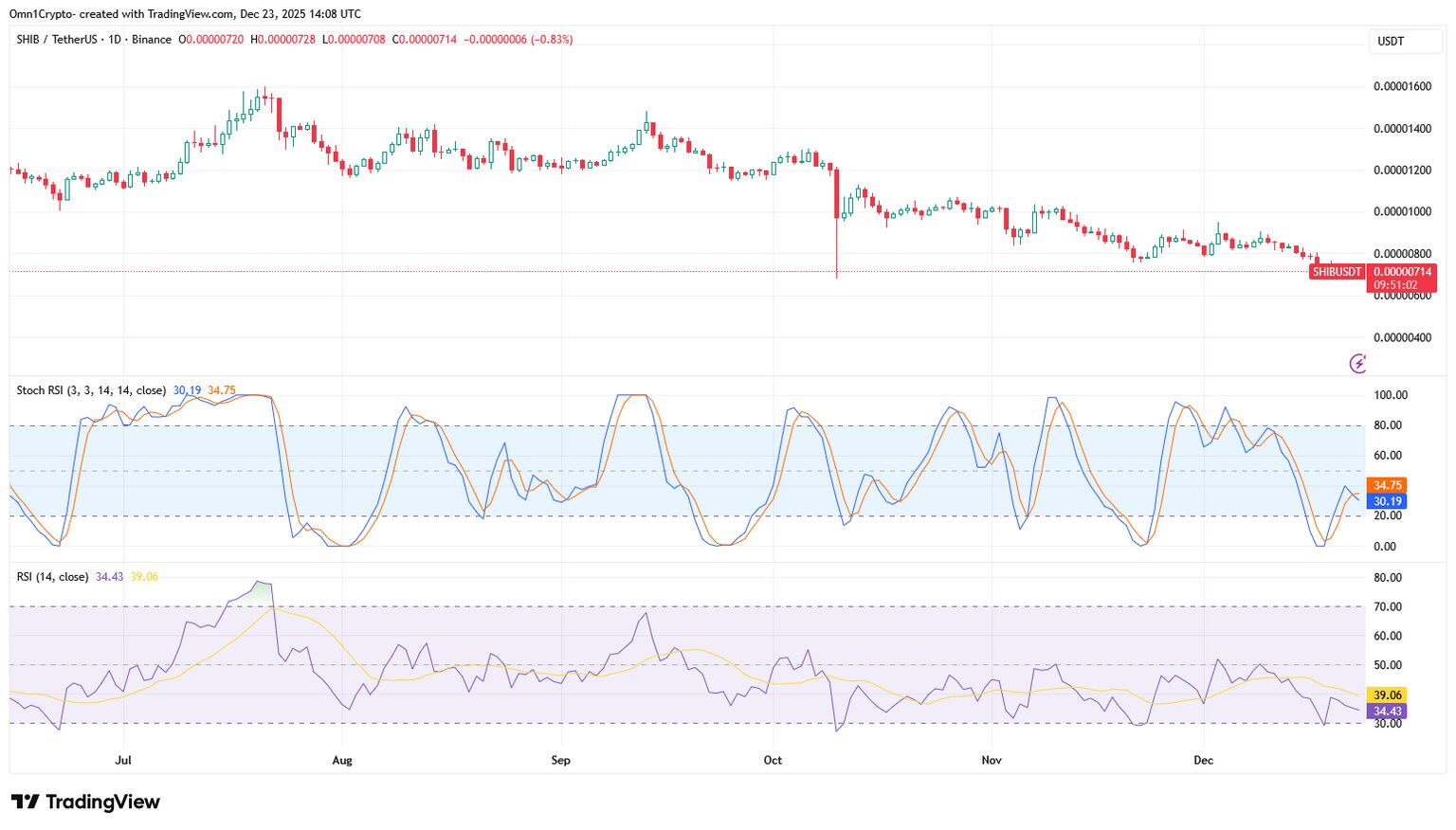Viewport: 1456px width, 830px height.
Task: Select the SHIB / TetherUS symbol name
Action: 55,40
